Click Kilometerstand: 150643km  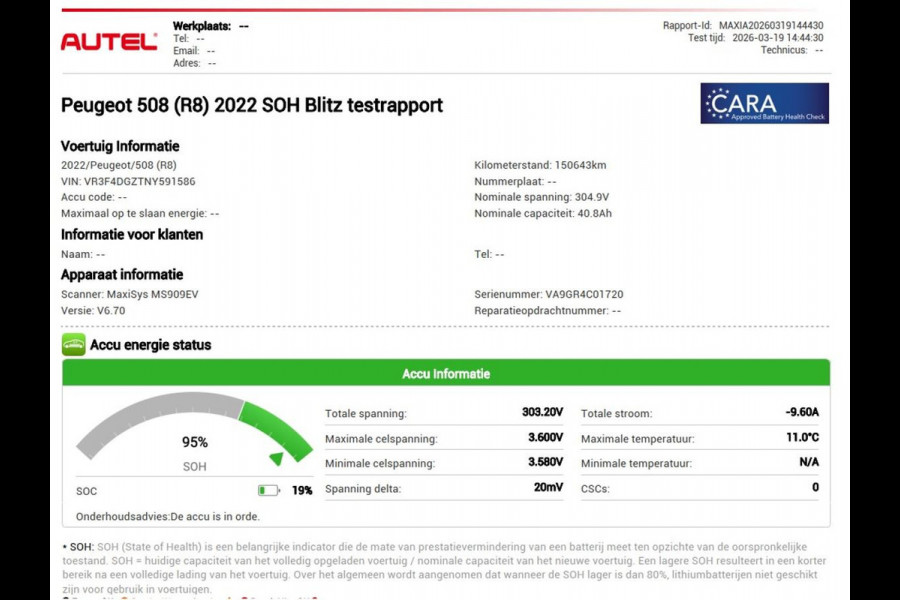(540, 165)
